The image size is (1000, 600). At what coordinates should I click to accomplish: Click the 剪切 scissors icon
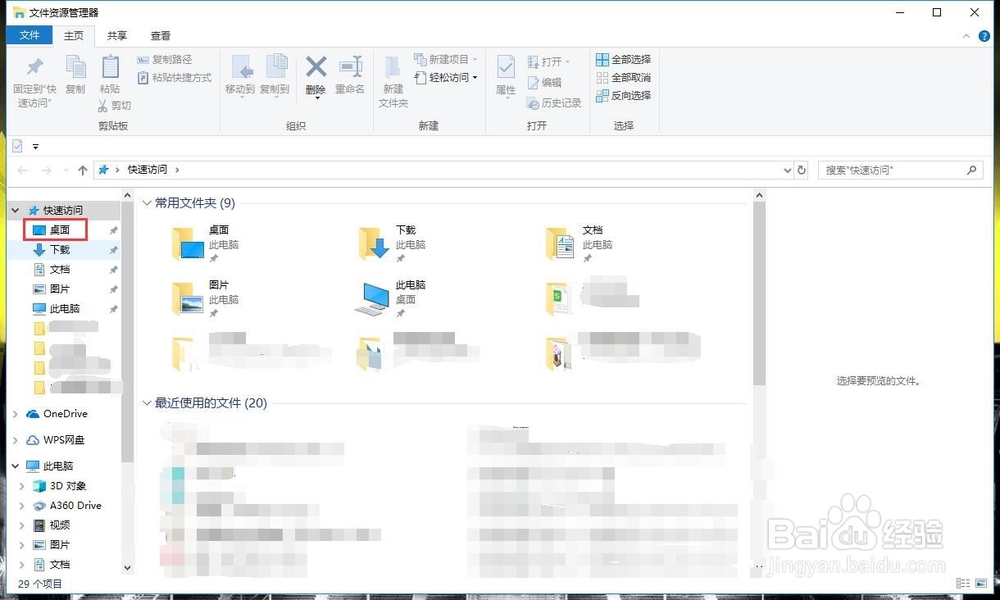coord(103,106)
